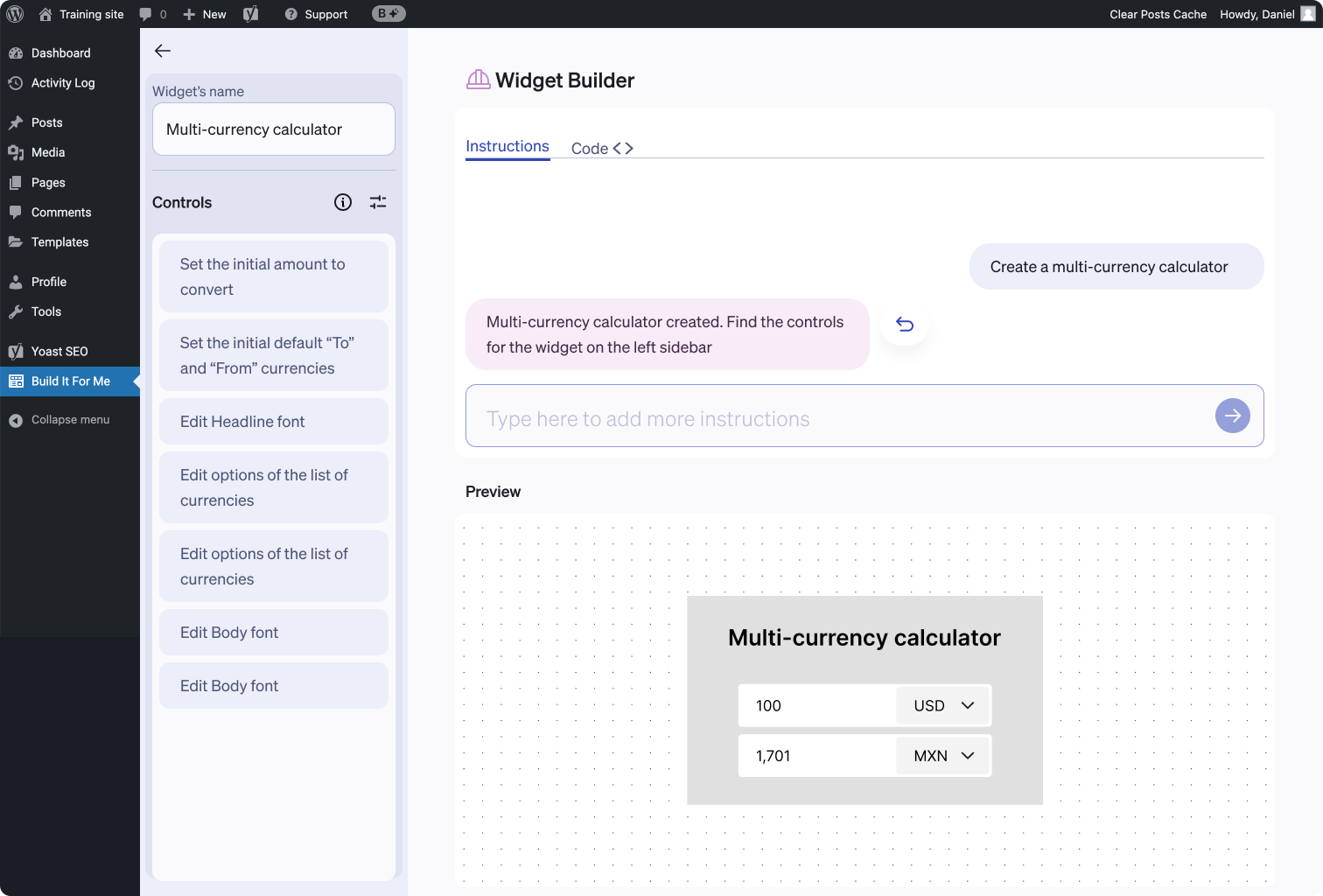Click the Templates folder icon
This screenshot has width=1323, height=896.
(16, 242)
